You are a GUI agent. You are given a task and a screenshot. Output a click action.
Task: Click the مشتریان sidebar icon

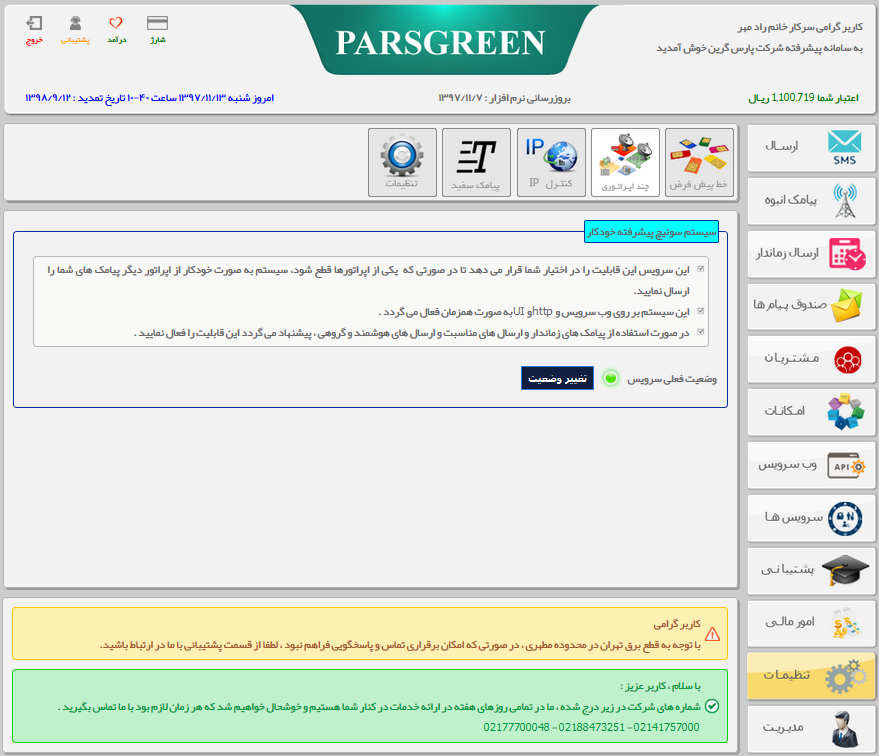(x=845, y=358)
